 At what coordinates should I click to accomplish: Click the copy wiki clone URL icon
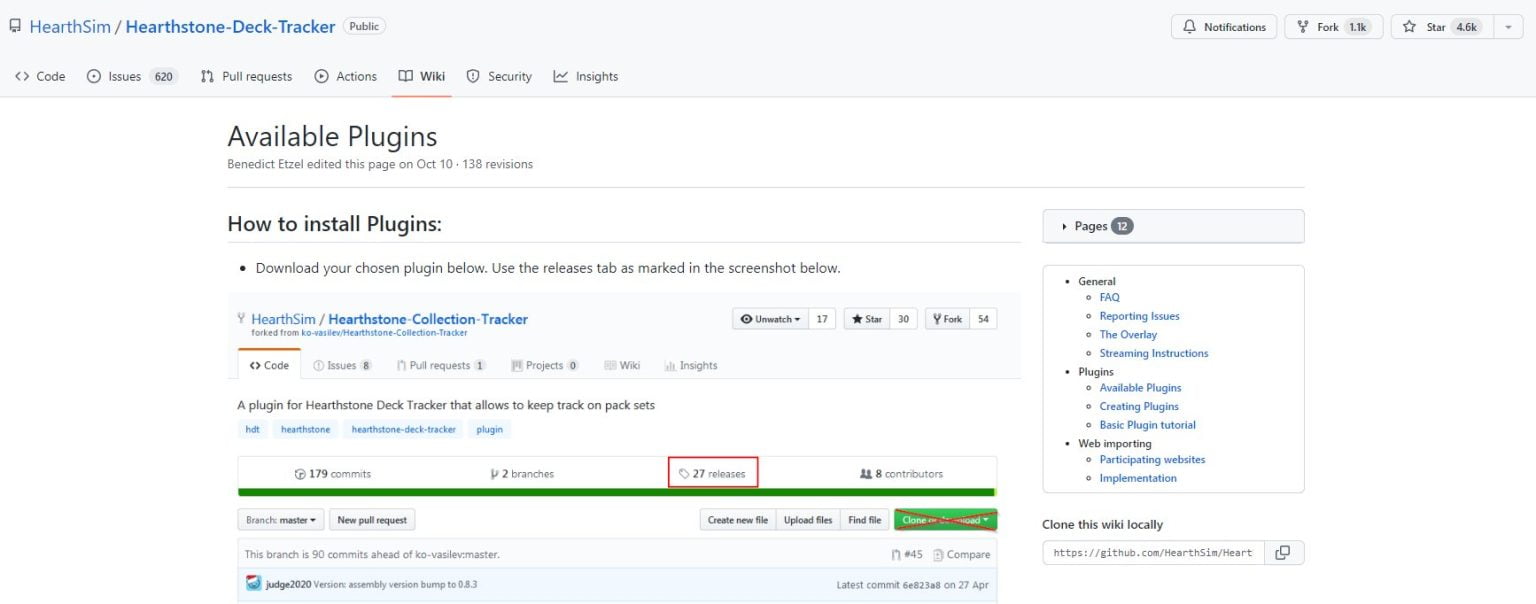point(1283,553)
